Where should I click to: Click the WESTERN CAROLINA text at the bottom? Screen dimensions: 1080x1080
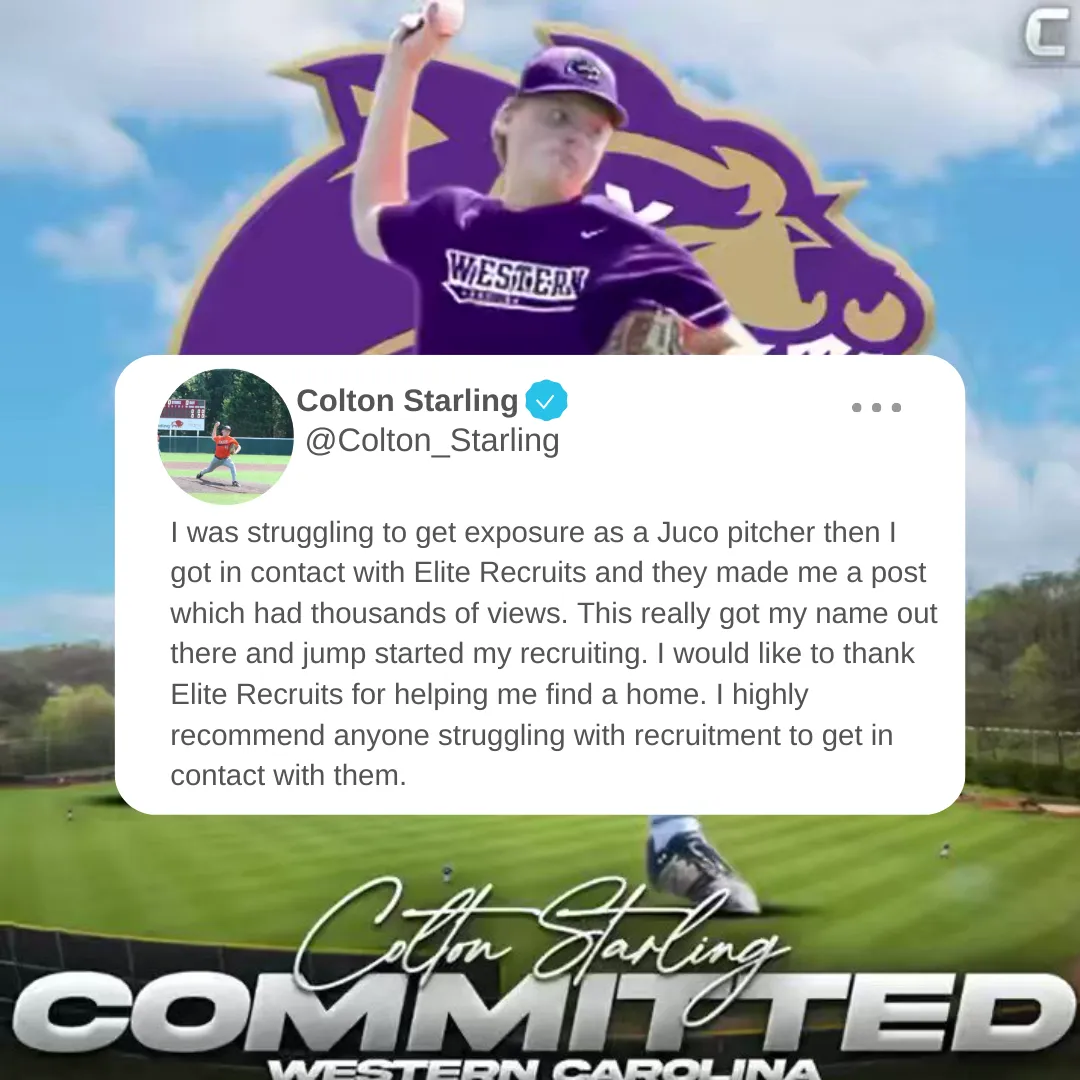[x=541, y=1068]
